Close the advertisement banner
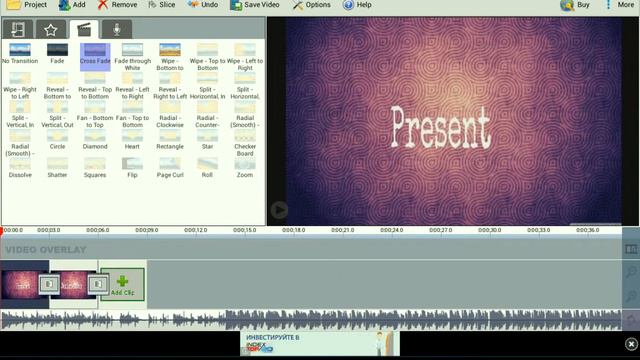The height and width of the screenshot is (360, 640). 631,344
